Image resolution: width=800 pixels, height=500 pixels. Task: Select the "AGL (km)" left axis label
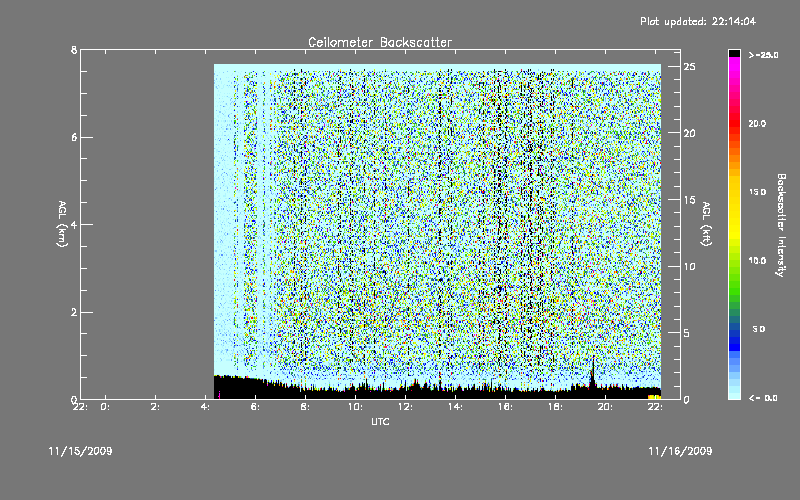pyautogui.click(x=62, y=224)
